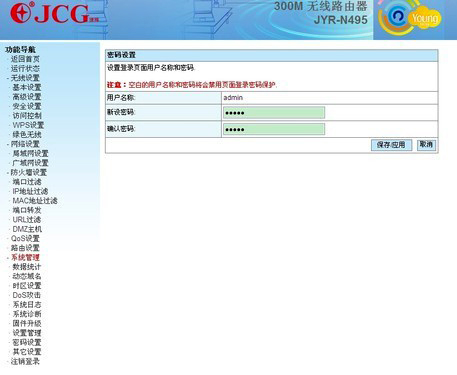Click the Young badge logo
Screen dimensions: 457x375
[410, 18]
